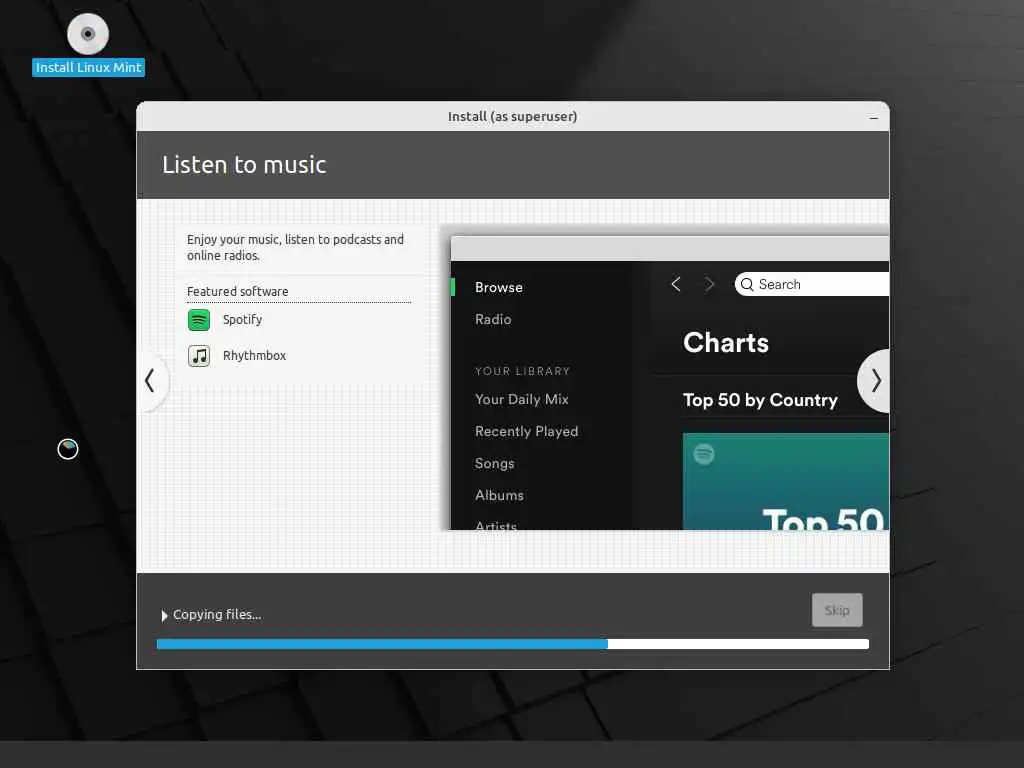Click the Top 50 playlist cover thumbnail
The image size is (1024, 768).
pyautogui.click(x=786, y=481)
